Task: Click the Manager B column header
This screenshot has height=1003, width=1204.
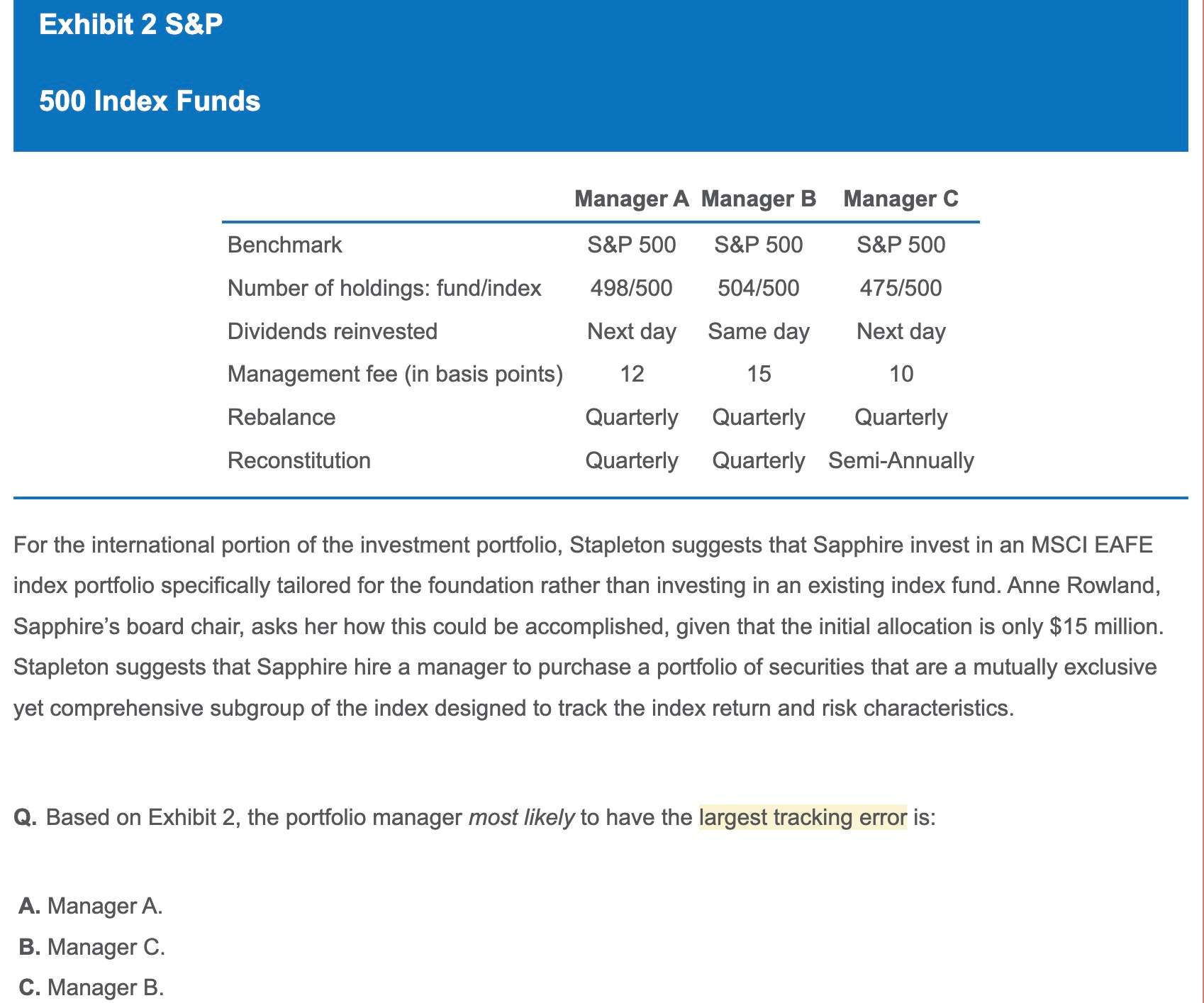Action: pyautogui.click(x=758, y=199)
